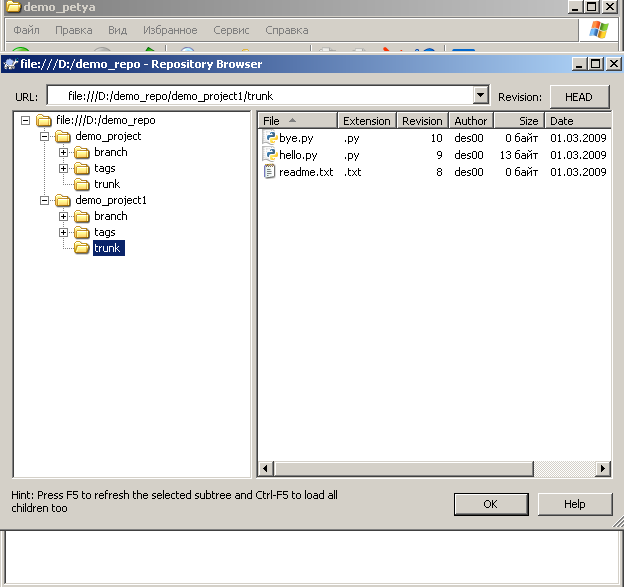
Task: Click into the URL input field
Action: (x=260, y=96)
